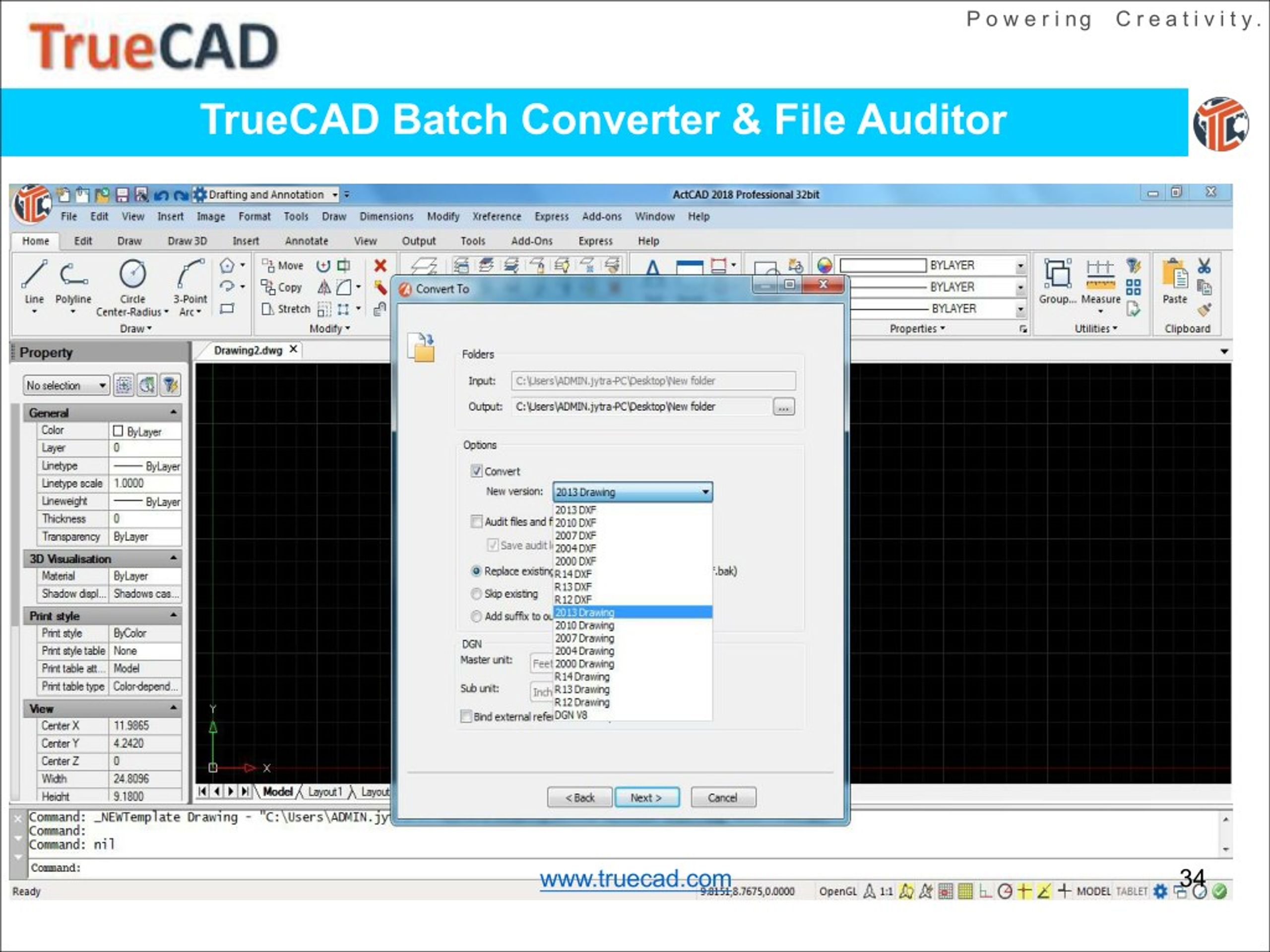Switch to the Draw 3D ribbon tab
This screenshot has width=1270, height=952.
point(187,241)
